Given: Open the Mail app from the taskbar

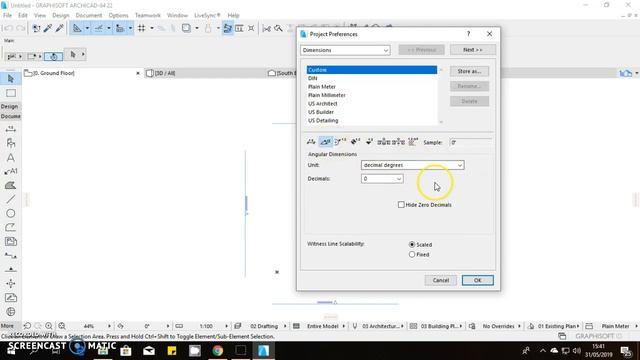Looking at the screenshot, I should (x=149, y=351).
